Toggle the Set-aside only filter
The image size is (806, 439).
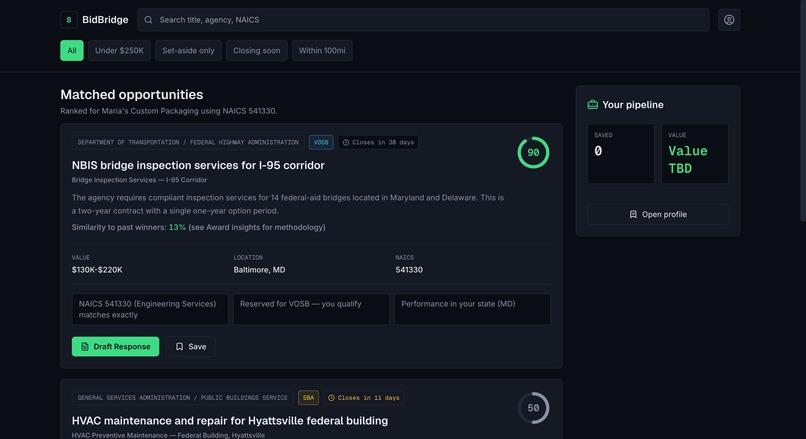(188, 50)
